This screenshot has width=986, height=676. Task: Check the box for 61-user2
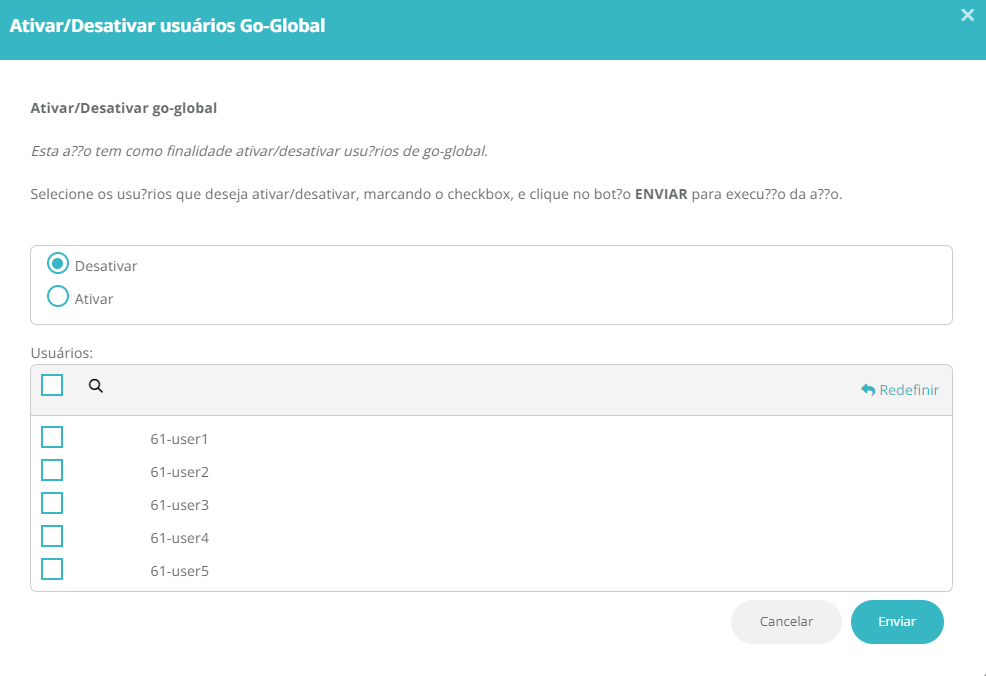pyautogui.click(x=52, y=470)
